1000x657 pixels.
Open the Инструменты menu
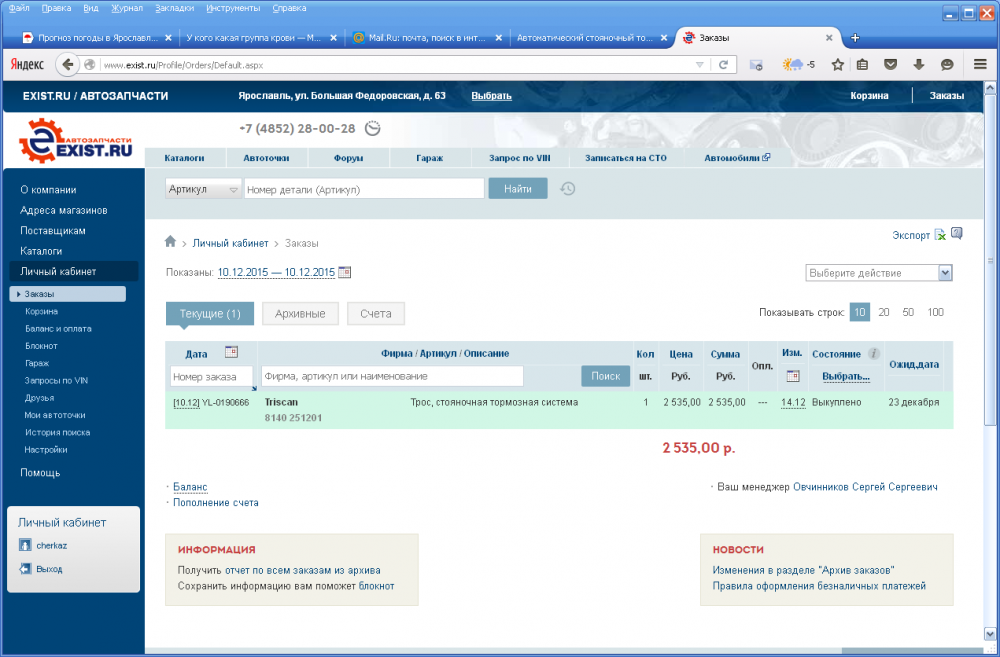[233, 8]
